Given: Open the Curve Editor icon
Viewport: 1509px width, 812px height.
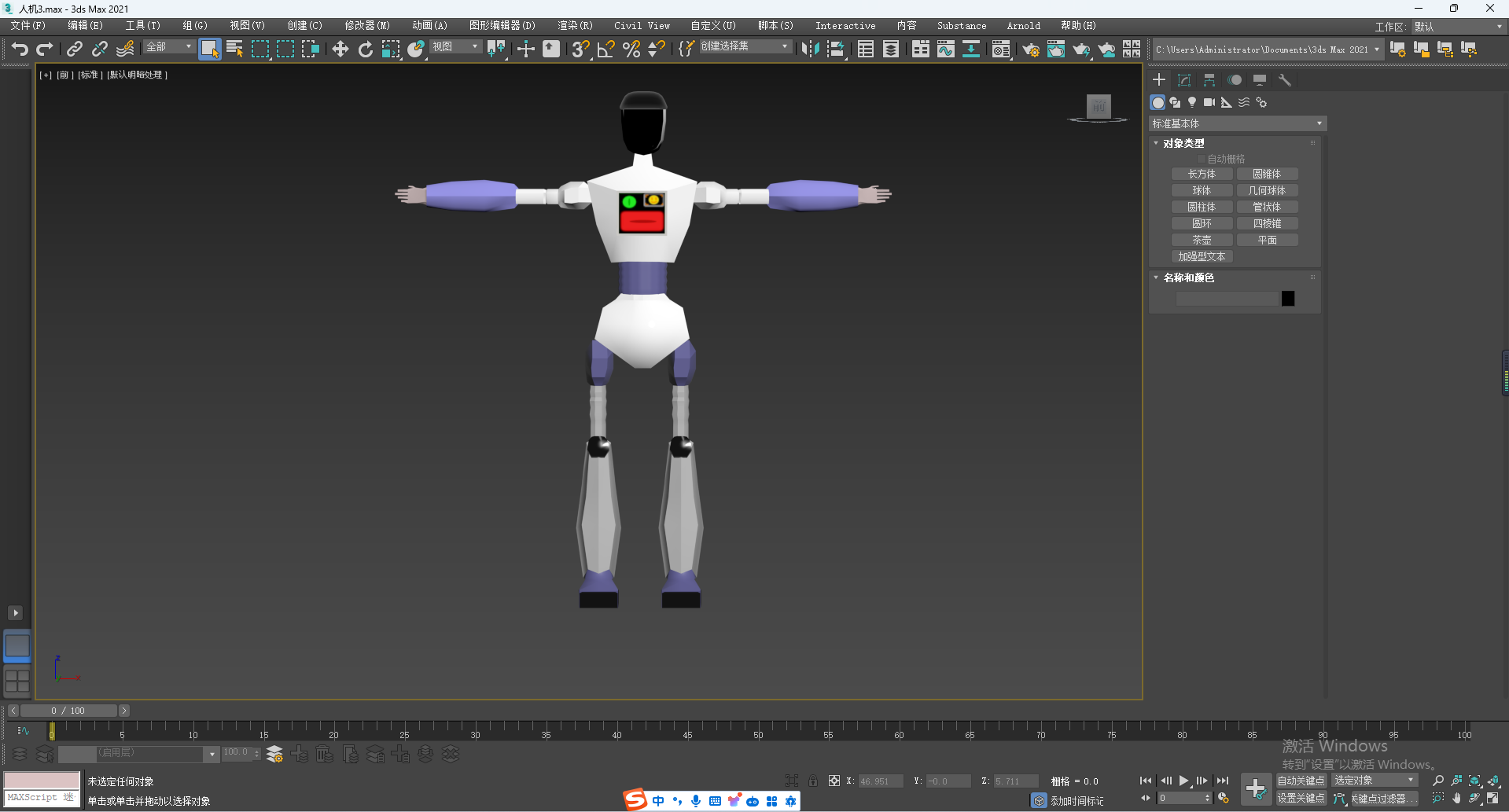Looking at the screenshot, I should coord(946,50).
